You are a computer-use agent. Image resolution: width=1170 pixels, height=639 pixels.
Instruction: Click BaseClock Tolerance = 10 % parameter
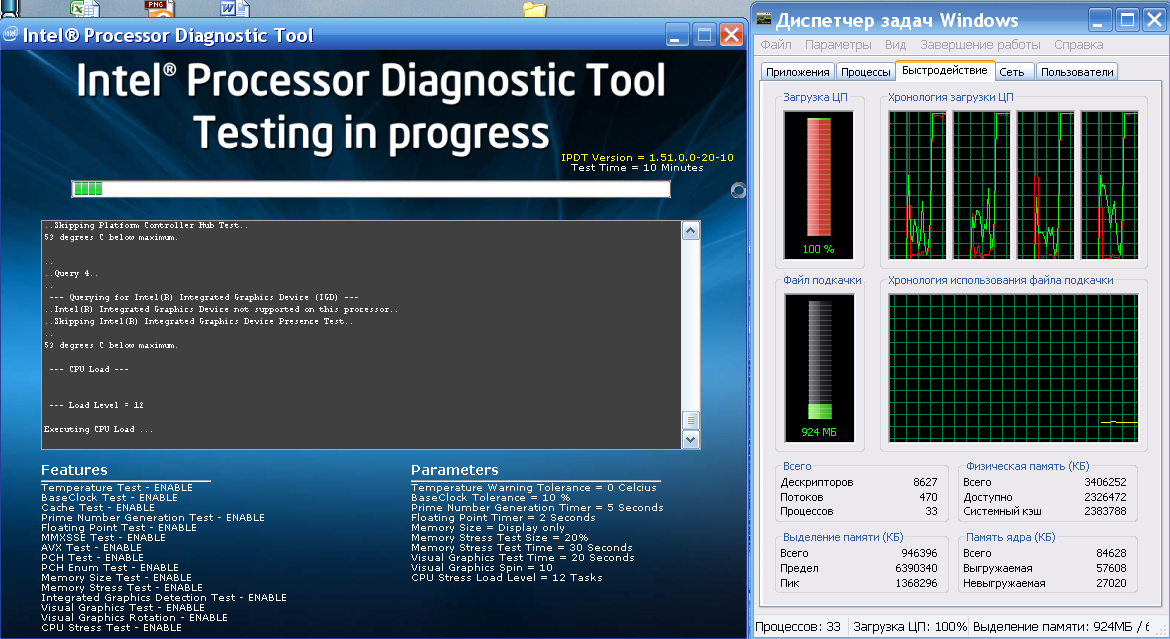pos(490,498)
